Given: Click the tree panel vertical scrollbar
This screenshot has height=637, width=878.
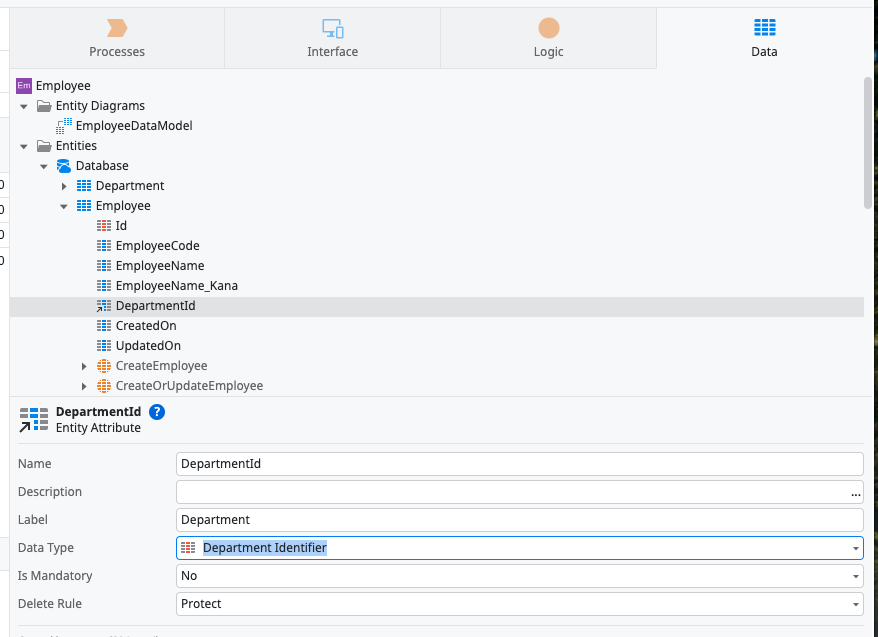Looking at the screenshot, I should tap(868, 143).
